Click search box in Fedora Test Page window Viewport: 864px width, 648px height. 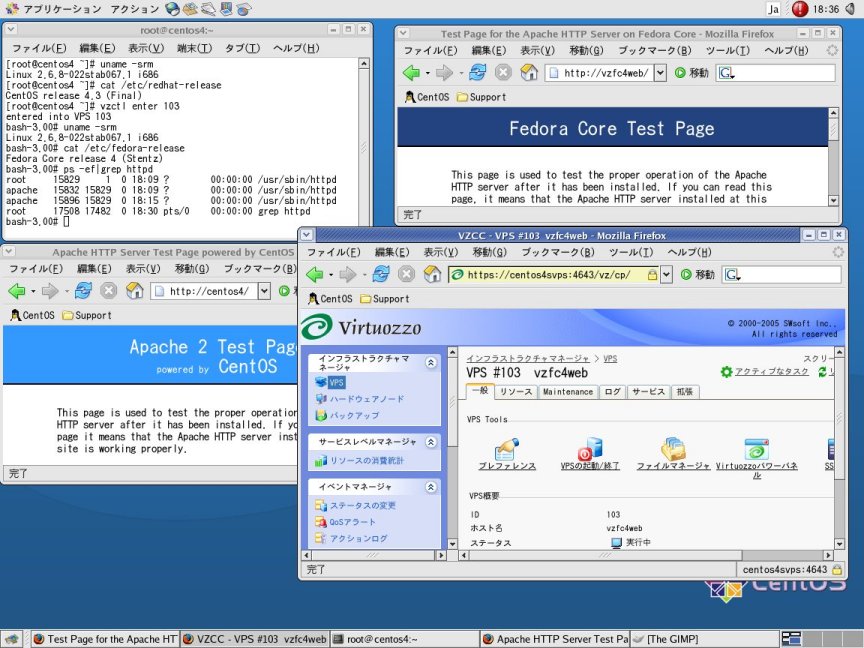click(x=776, y=73)
